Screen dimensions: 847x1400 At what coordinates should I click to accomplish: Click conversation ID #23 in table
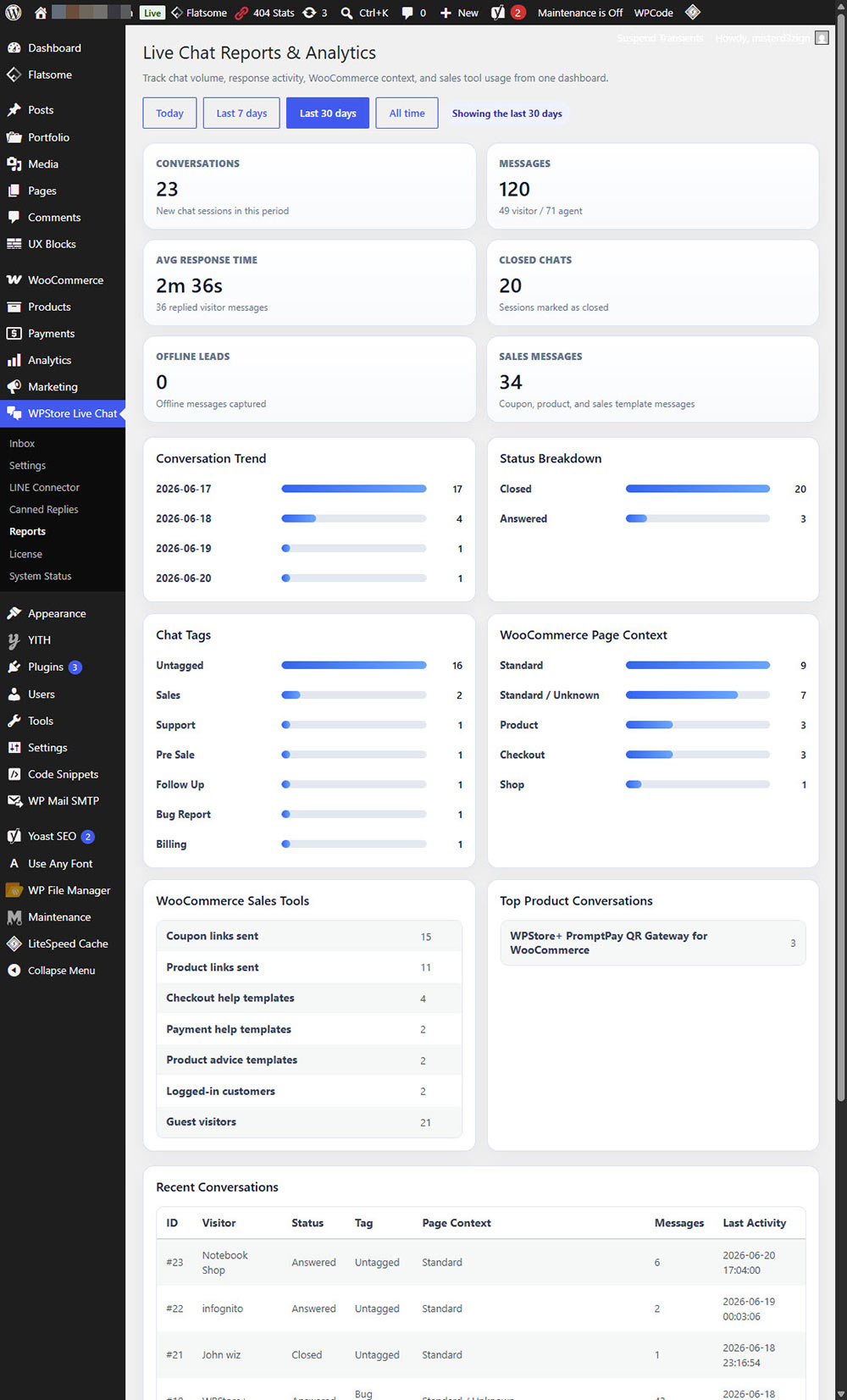174,1262
